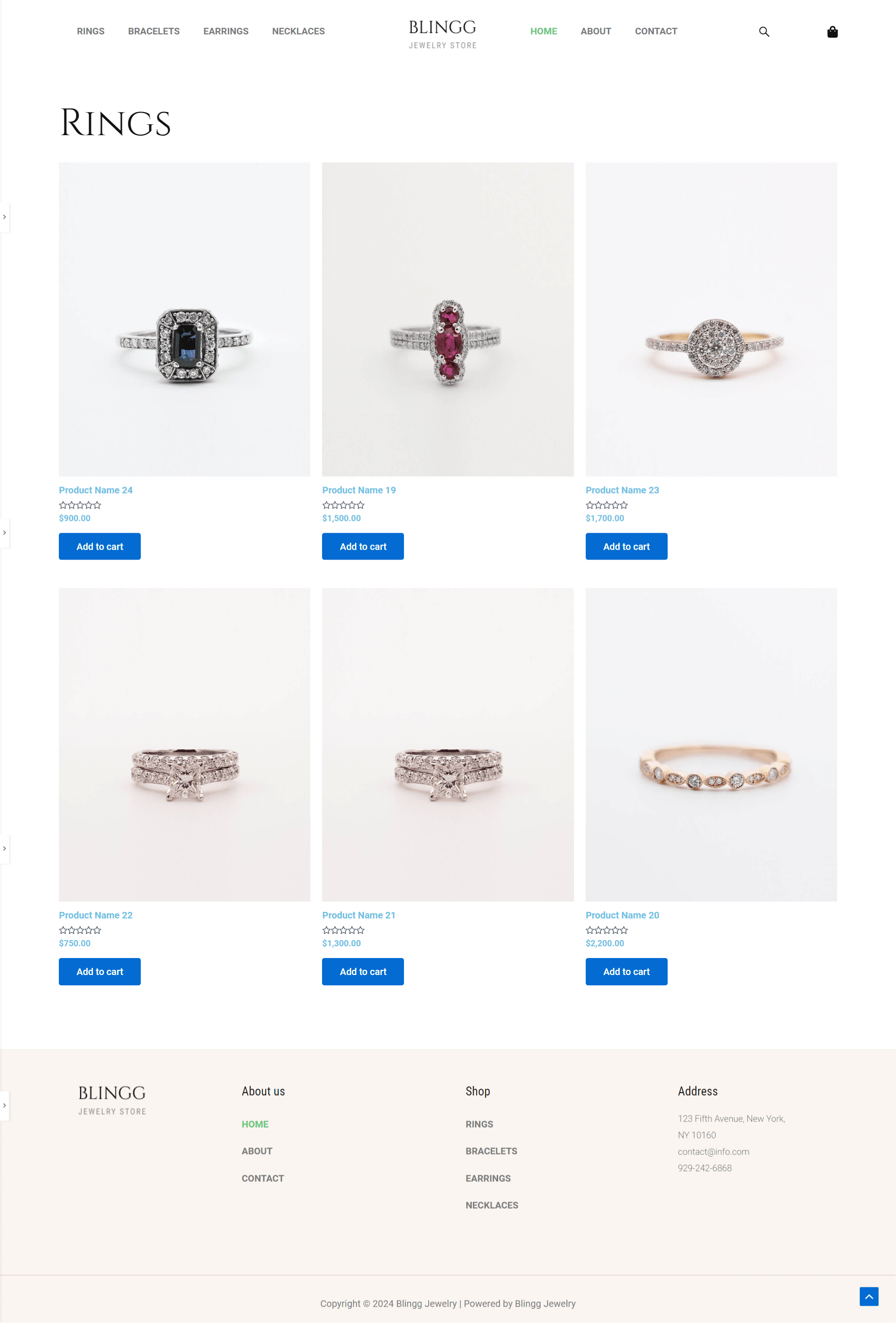Click the scroll-to-top arrow button
Image resolution: width=896 pixels, height=1324 pixels.
click(869, 1296)
